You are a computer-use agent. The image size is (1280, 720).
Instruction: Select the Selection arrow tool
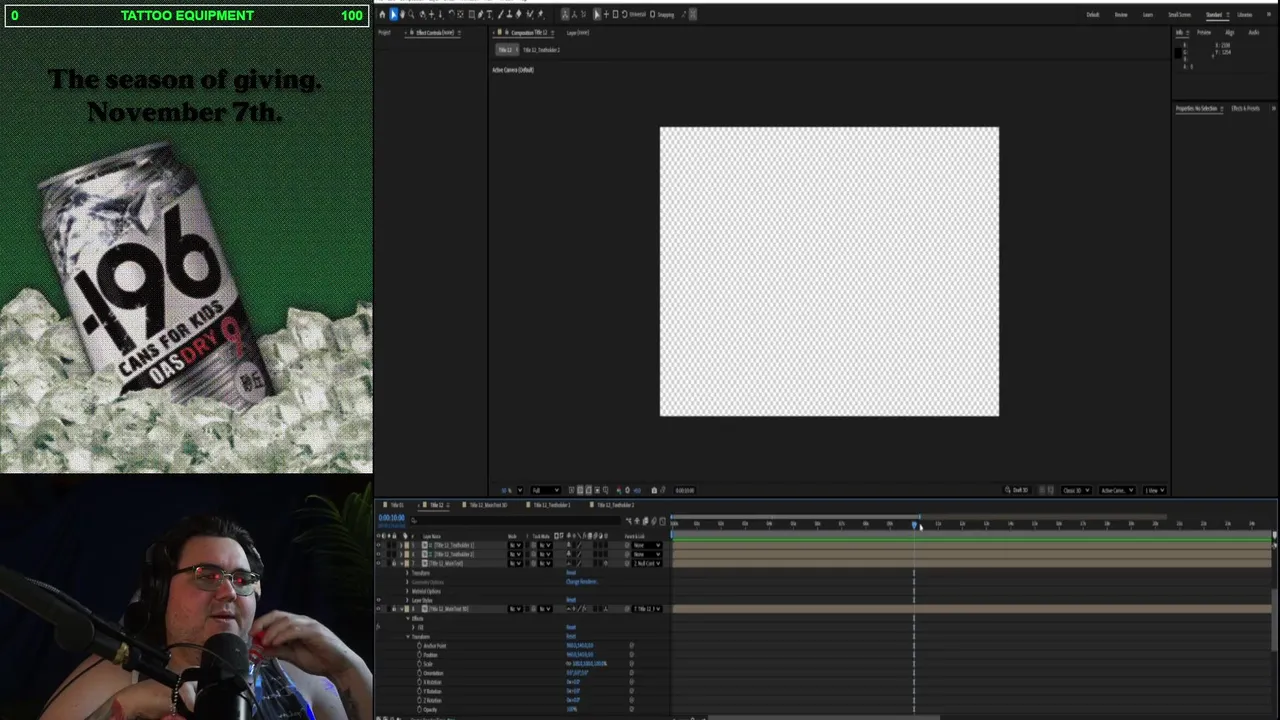click(393, 14)
